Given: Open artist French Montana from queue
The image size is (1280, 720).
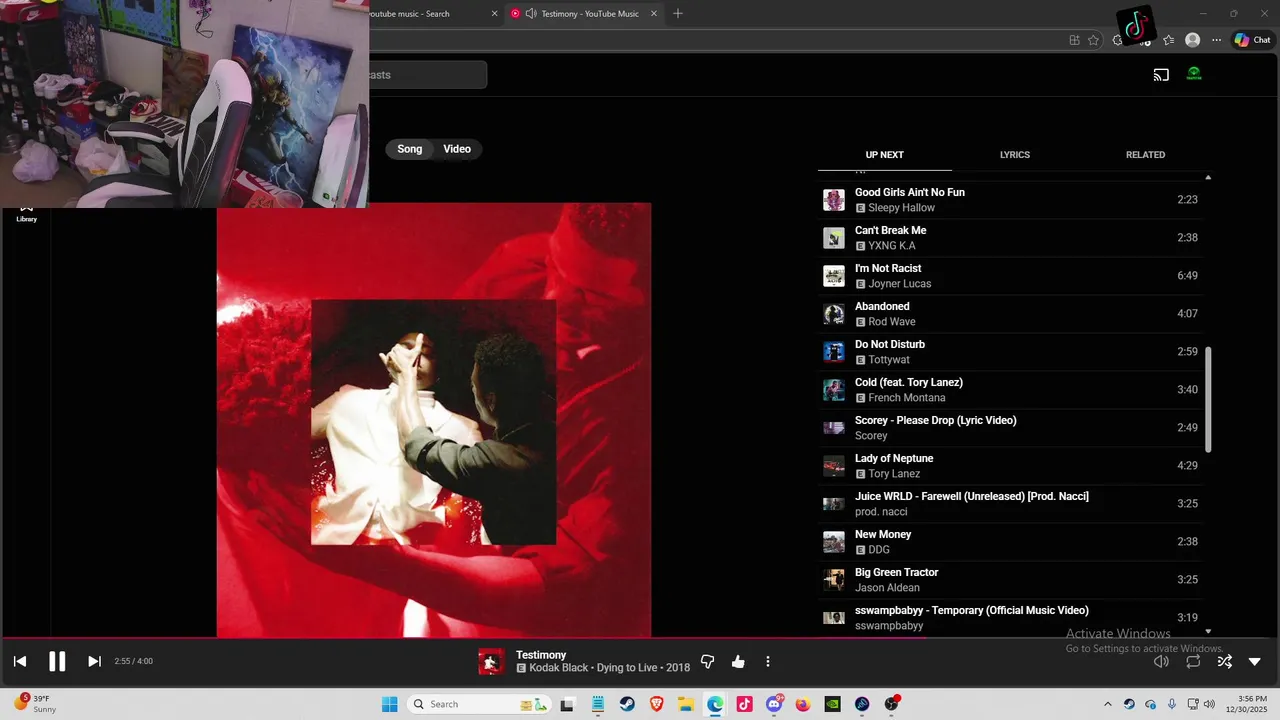Looking at the screenshot, I should (x=906, y=398).
